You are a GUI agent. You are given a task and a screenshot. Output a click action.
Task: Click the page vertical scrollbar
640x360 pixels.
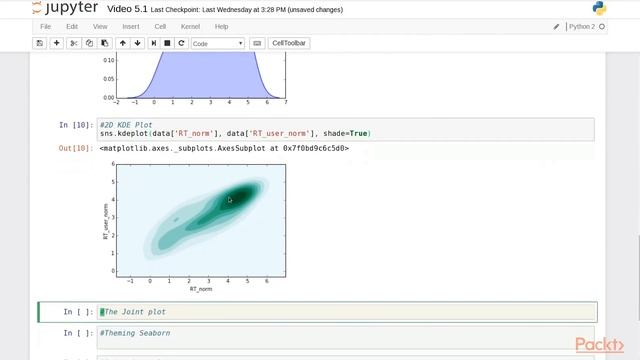(638, 278)
